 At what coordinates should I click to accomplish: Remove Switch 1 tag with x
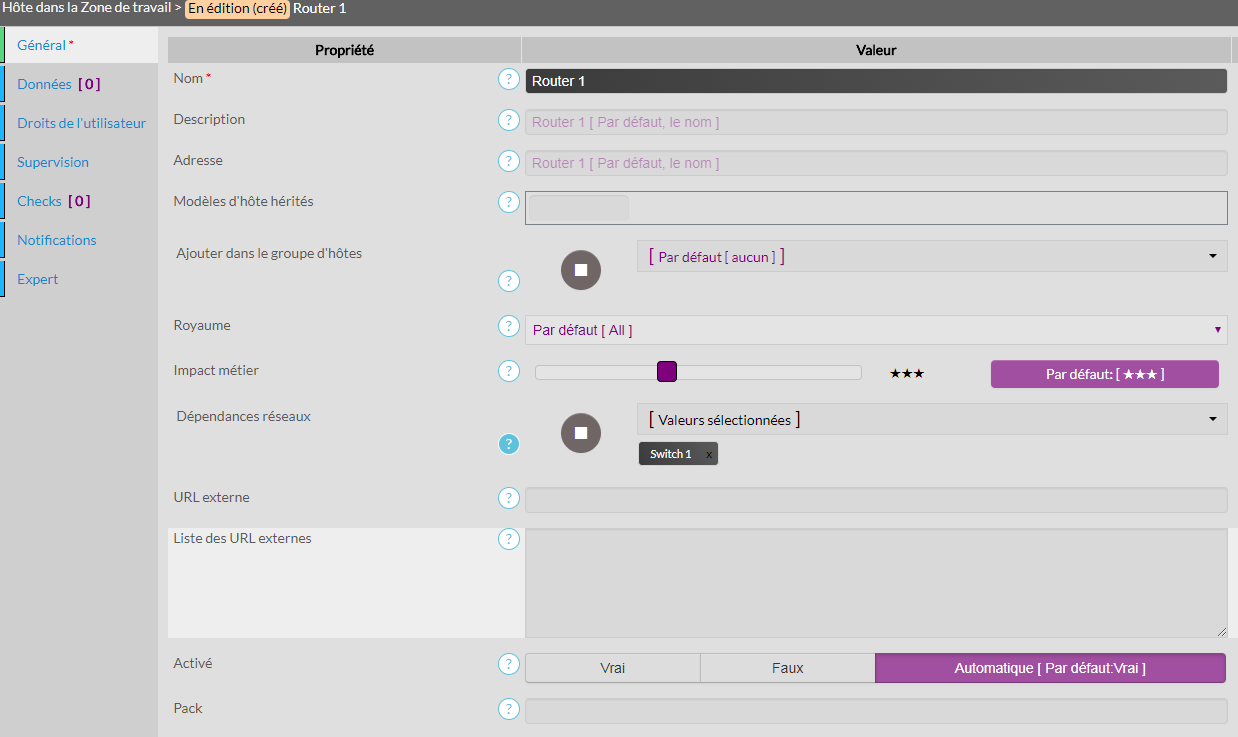(x=709, y=454)
